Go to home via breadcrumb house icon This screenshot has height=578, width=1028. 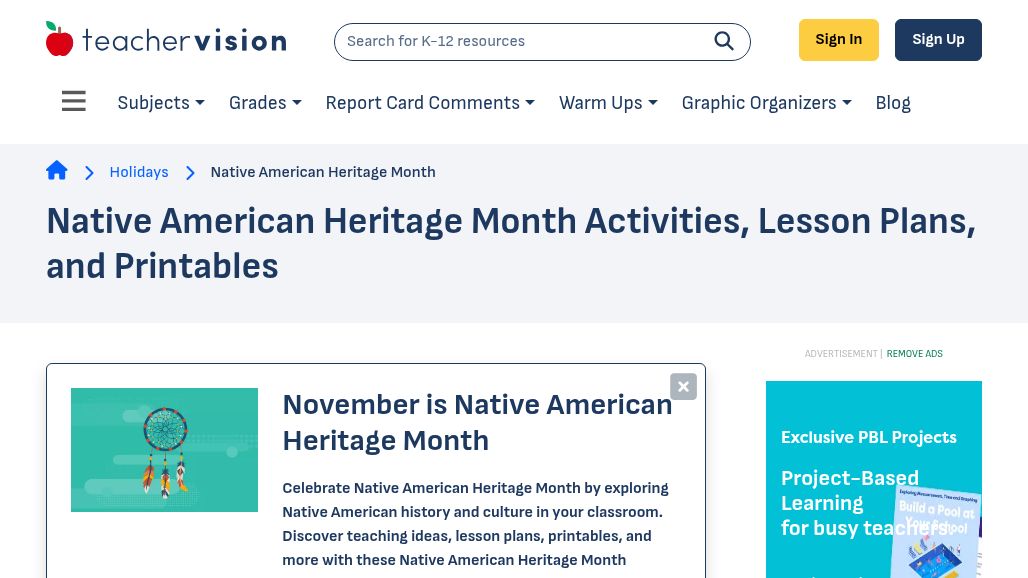(57, 171)
